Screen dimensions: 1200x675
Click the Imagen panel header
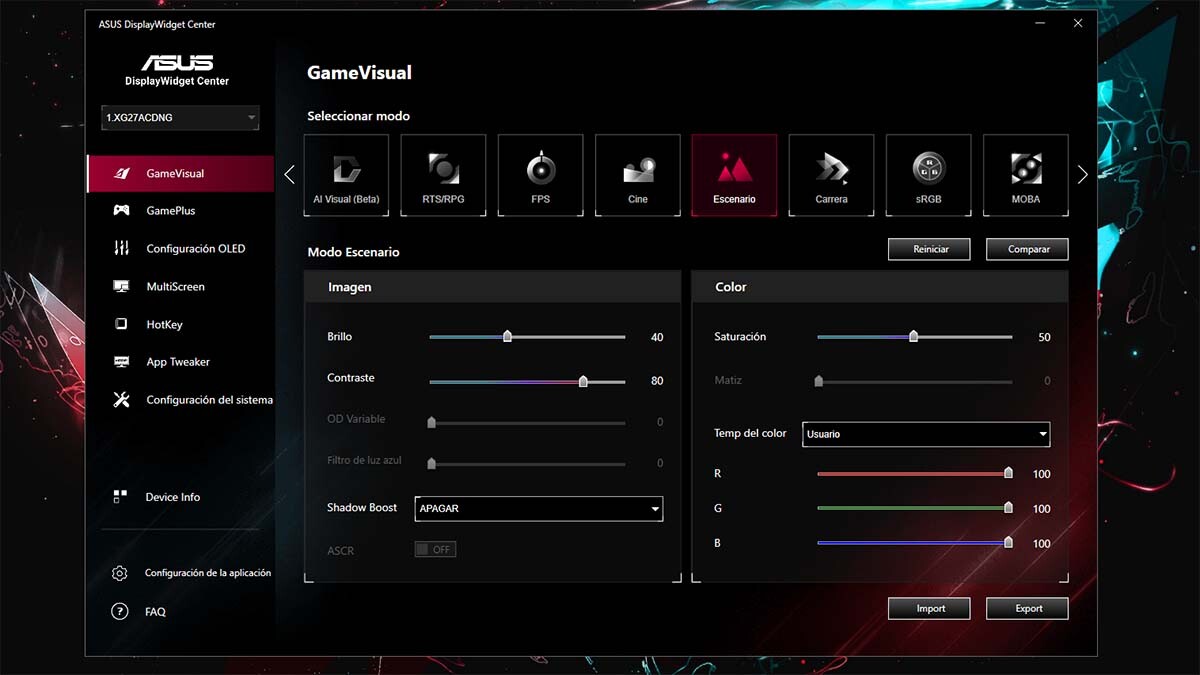pyautogui.click(x=493, y=287)
